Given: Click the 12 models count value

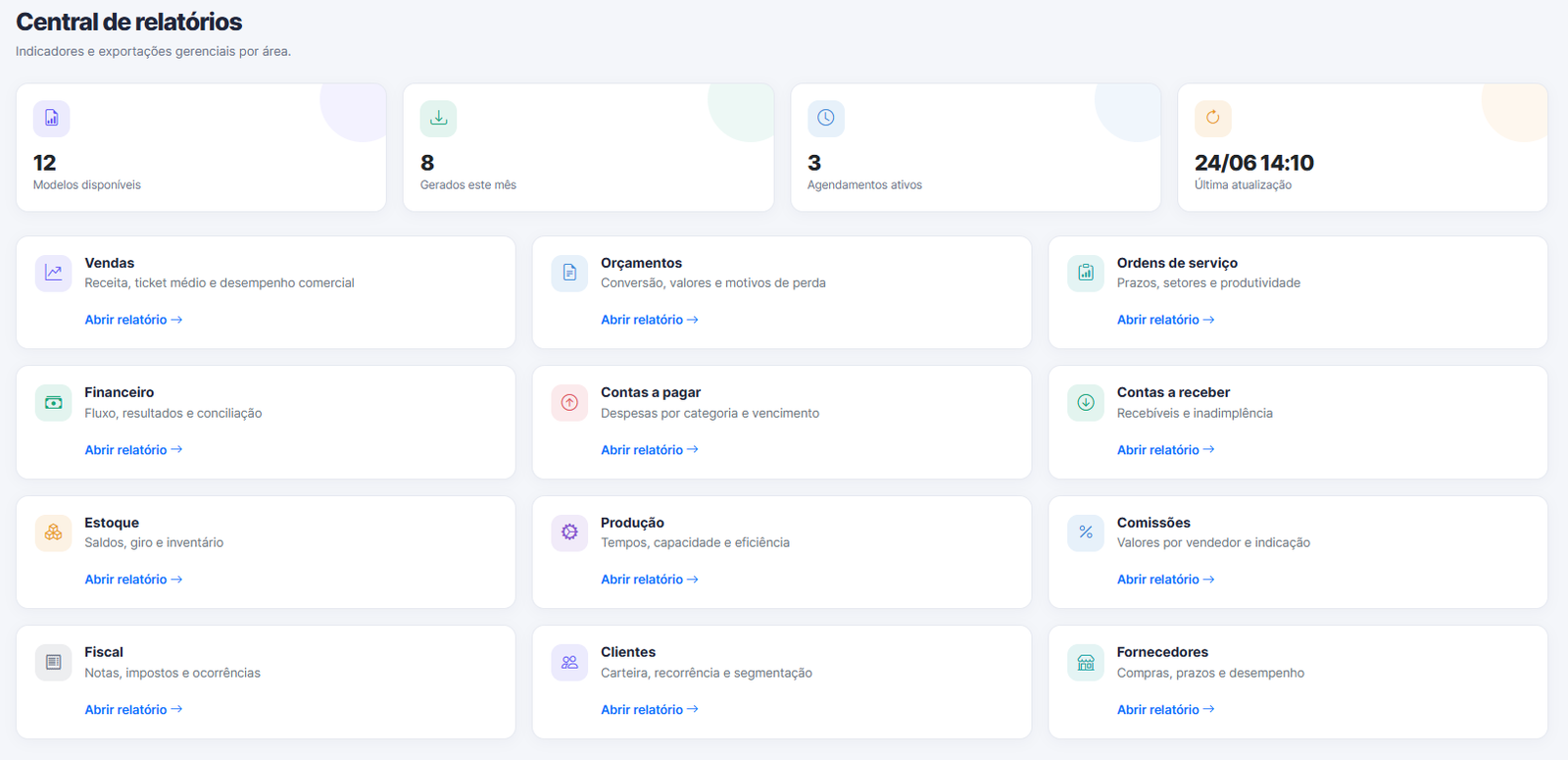Looking at the screenshot, I should pyautogui.click(x=45, y=163).
